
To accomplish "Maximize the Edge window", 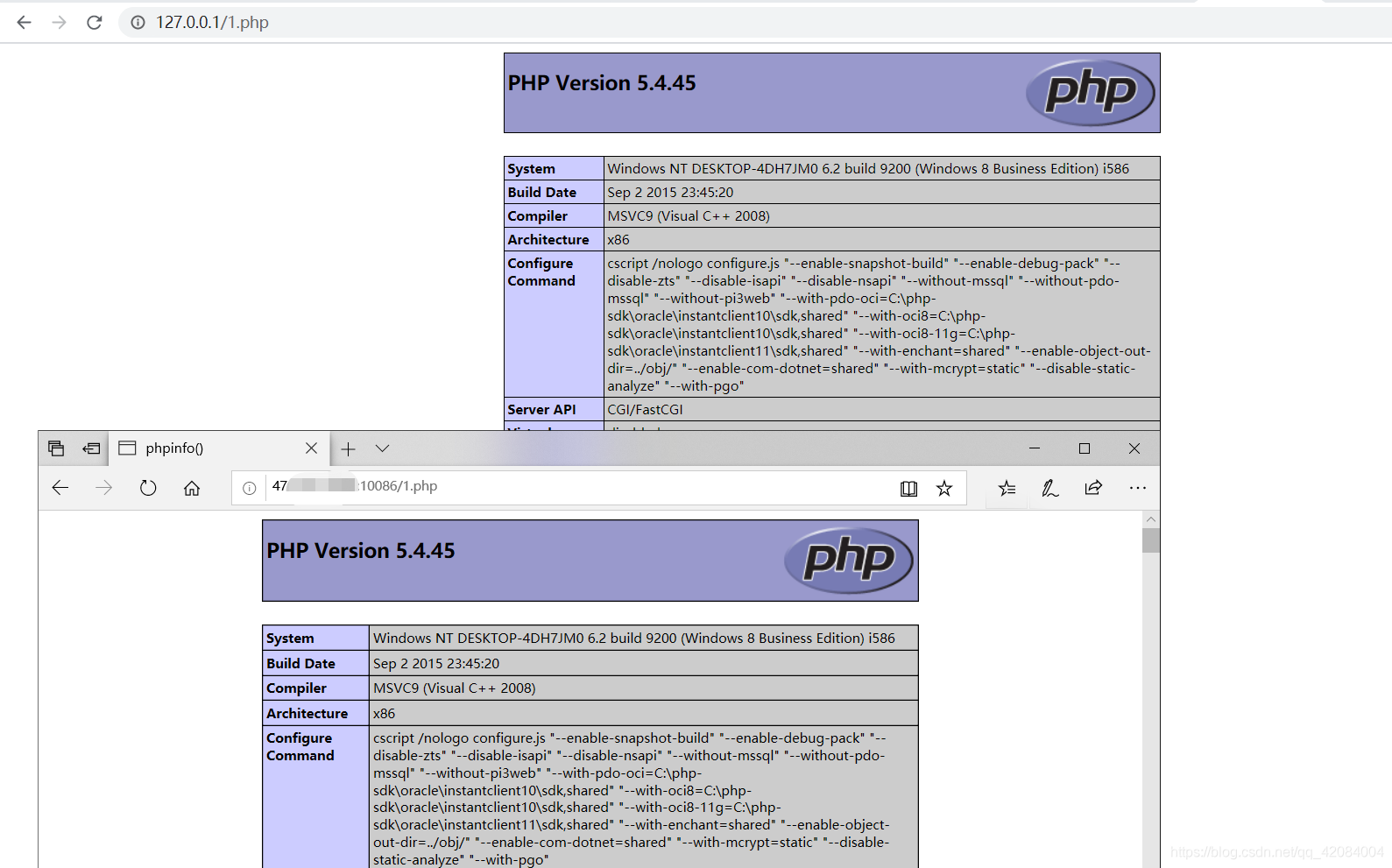I will pos(1085,448).
